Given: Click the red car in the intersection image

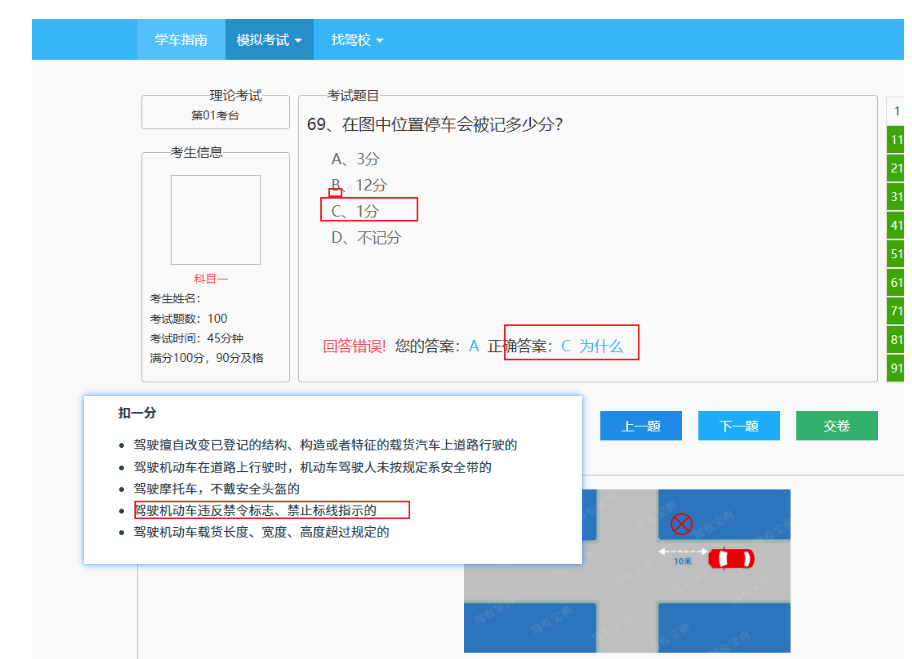Looking at the screenshot, I should [x=731, y=559].
